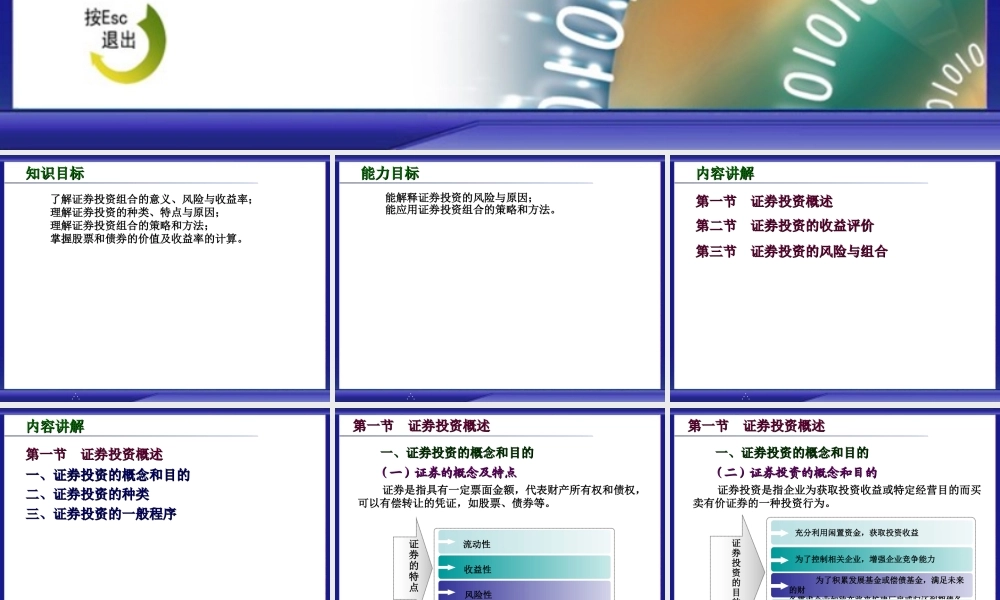Select 三、证券投资的一般程序 entry
This screenshot has width=1000, height=600.
pyautogui.click(x=100, y=514)
